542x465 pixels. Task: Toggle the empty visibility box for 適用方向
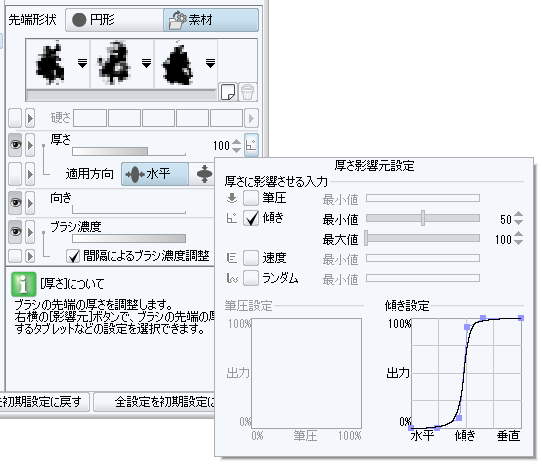pos(15,174)
